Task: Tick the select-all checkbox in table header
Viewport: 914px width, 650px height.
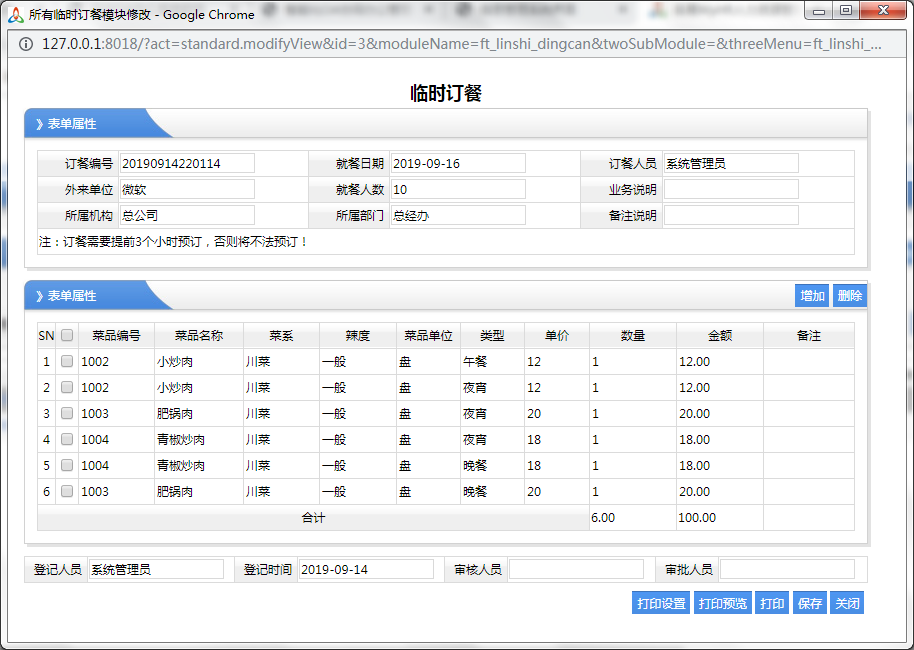Action: click(67, 336)
